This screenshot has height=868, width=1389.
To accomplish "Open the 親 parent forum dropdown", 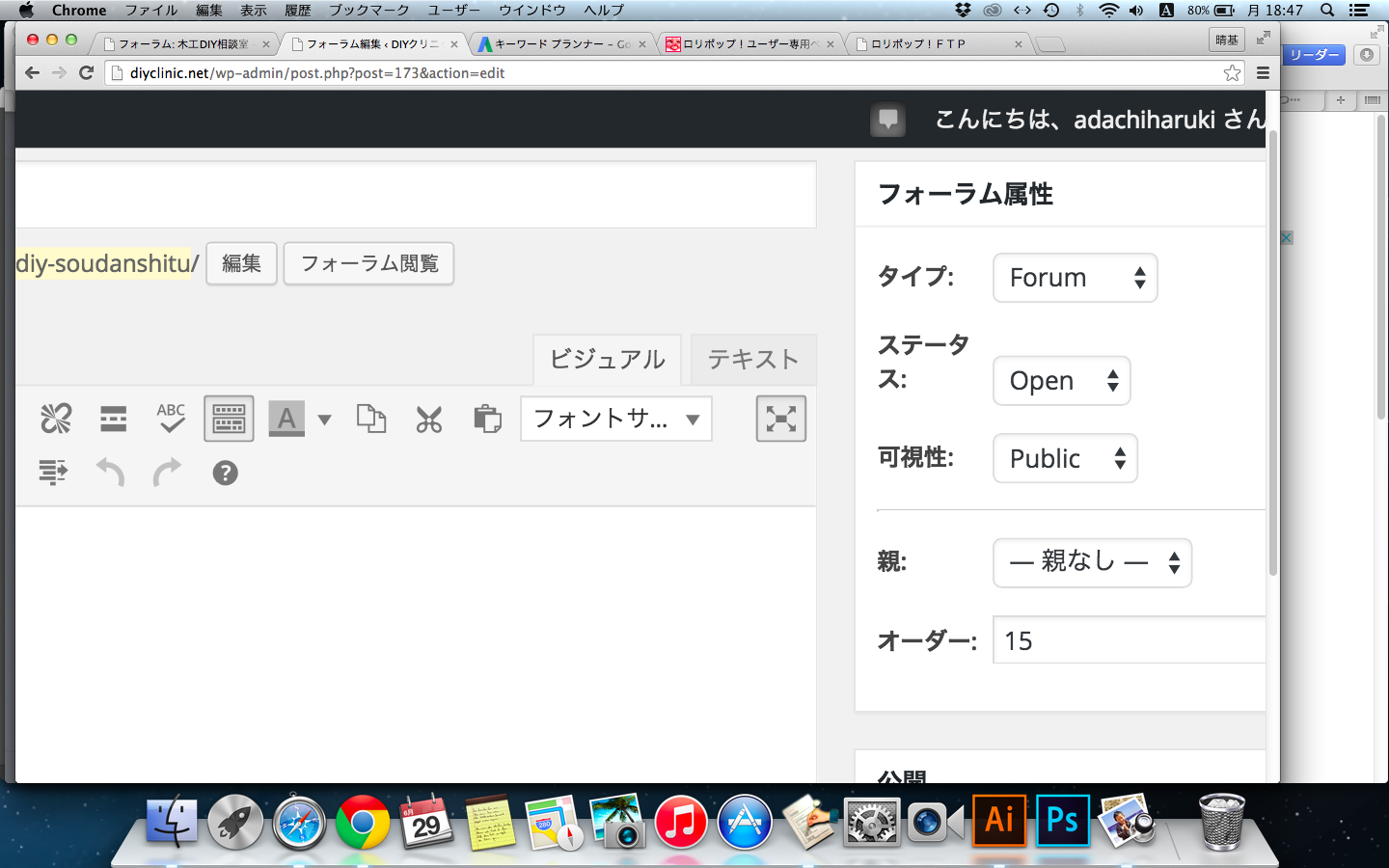I will [x=1092, y=562].
